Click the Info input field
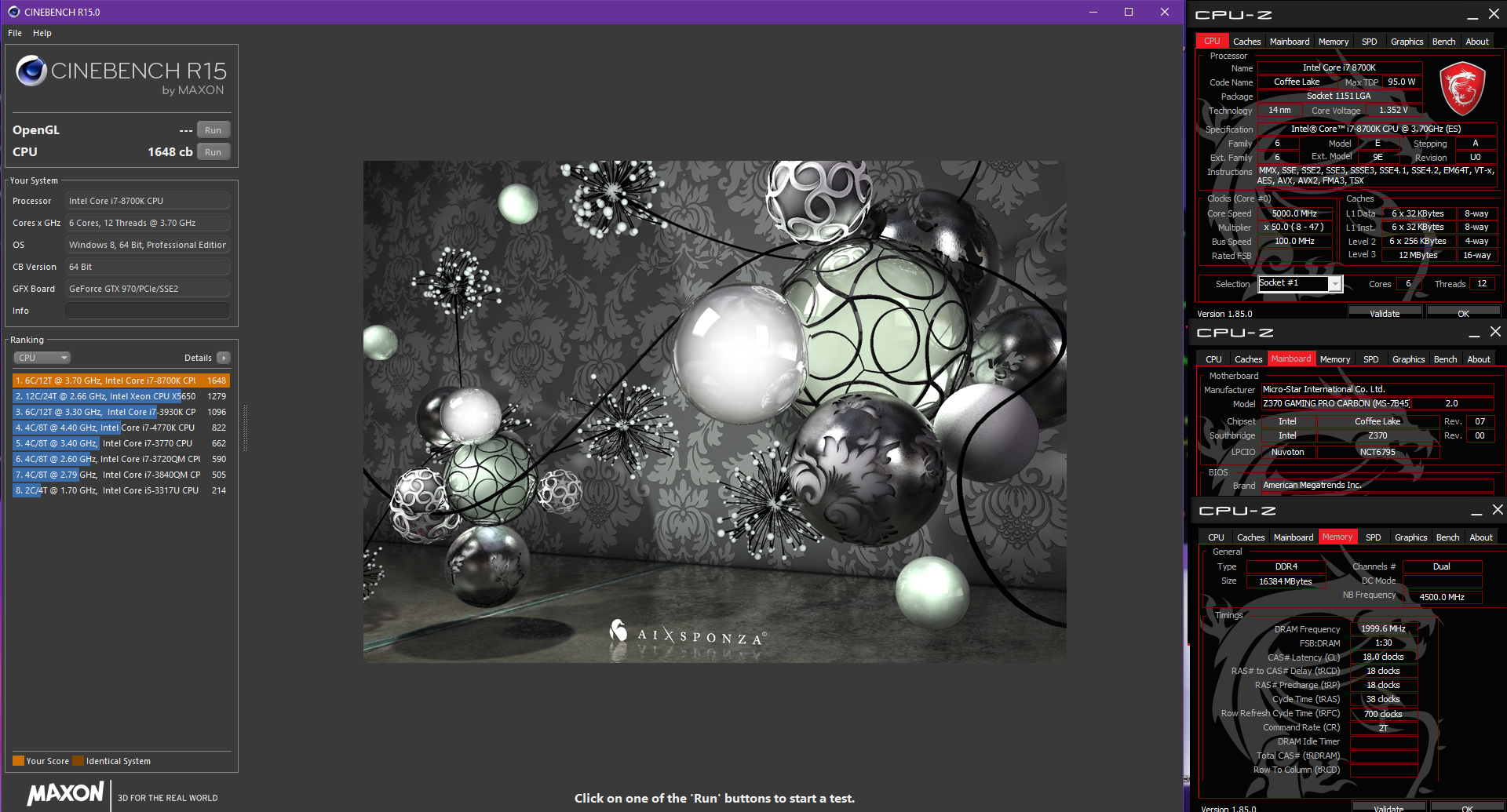This screenshot has height=812, width=1507. (x=148, y=311)
